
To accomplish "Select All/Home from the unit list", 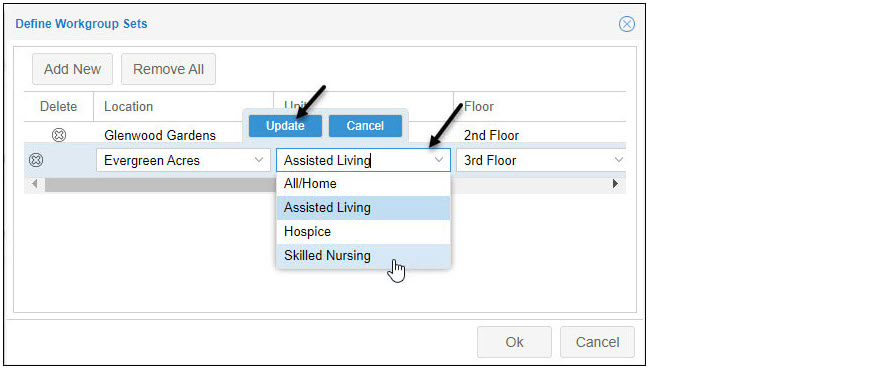I will [363, 183].
